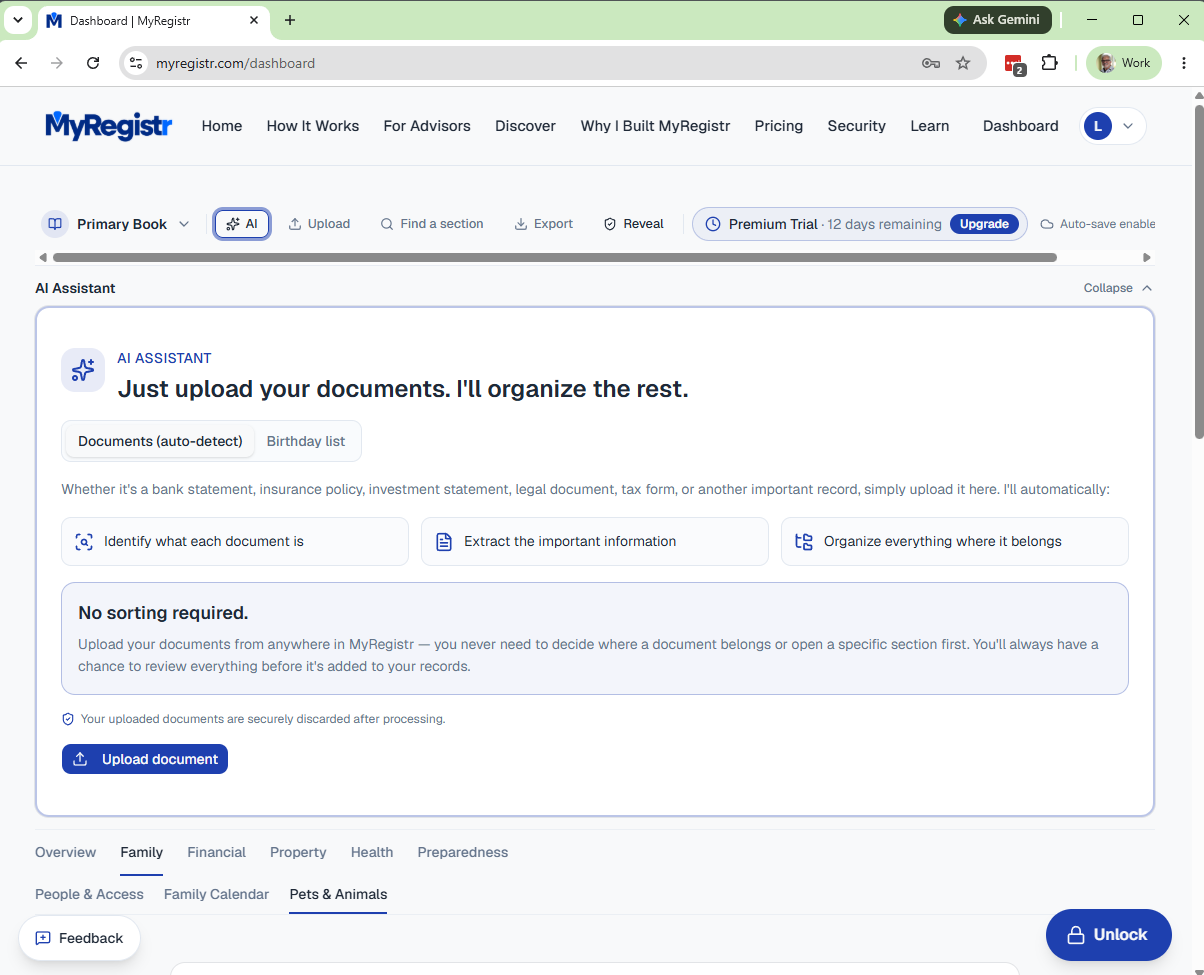
Task: Open the user account L dropdown
Action: click(x=1114, y=126)
